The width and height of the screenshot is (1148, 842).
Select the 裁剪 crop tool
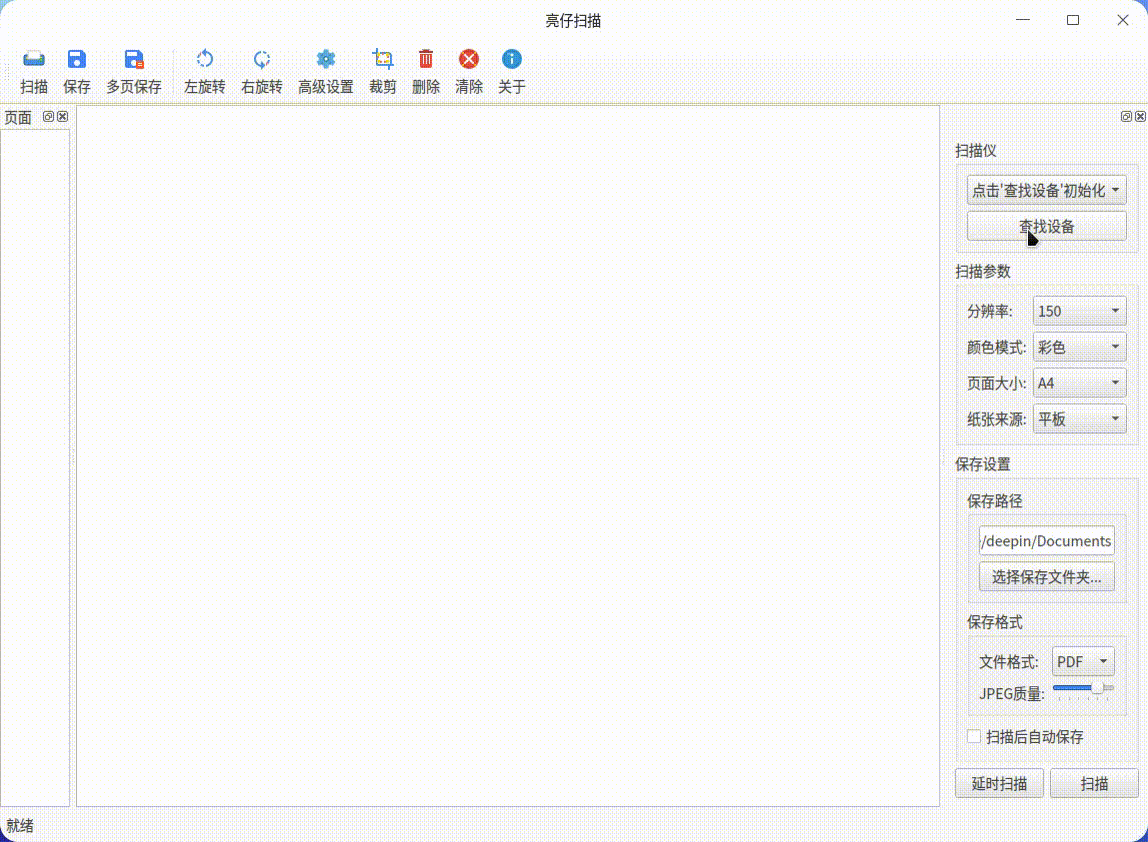point(383,59)
